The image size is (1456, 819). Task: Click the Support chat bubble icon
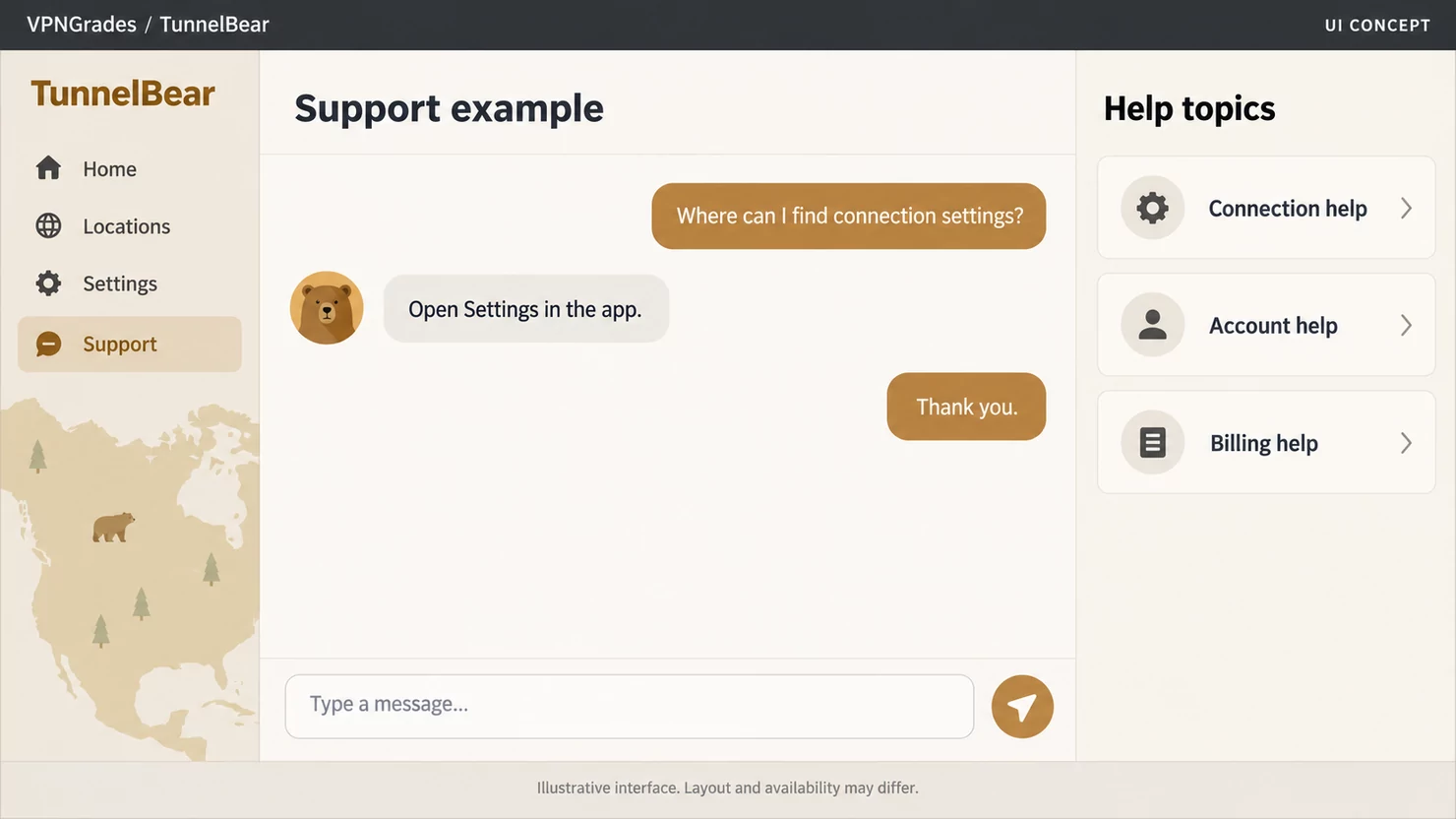pyautogui.click(x=48, y=344)
